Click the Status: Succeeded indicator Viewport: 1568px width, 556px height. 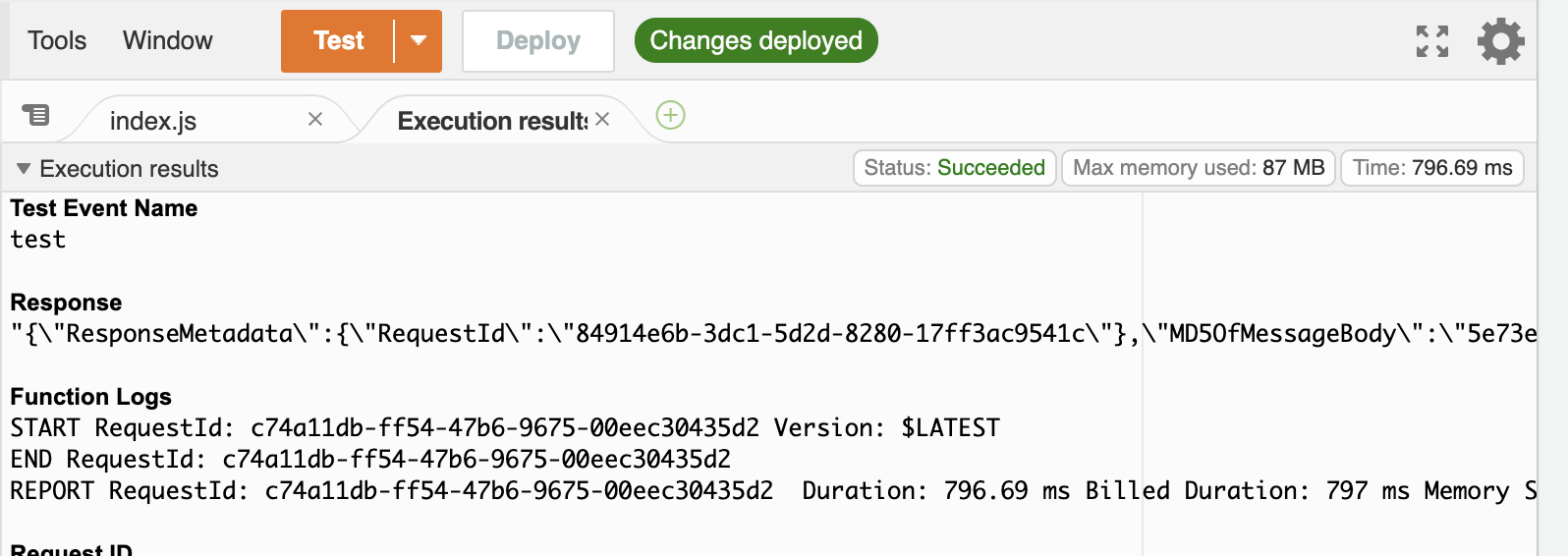click(x=955, y=168)
